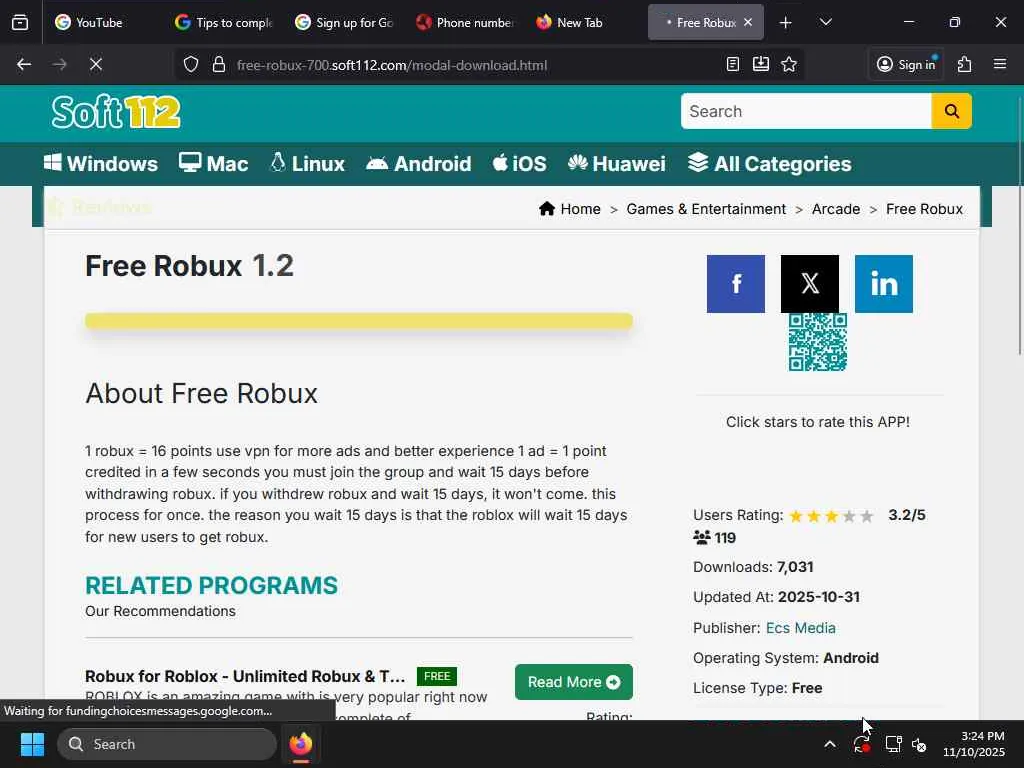Stop loading the page
Viewport: 1024px width, 768px height.
[95, 65]
